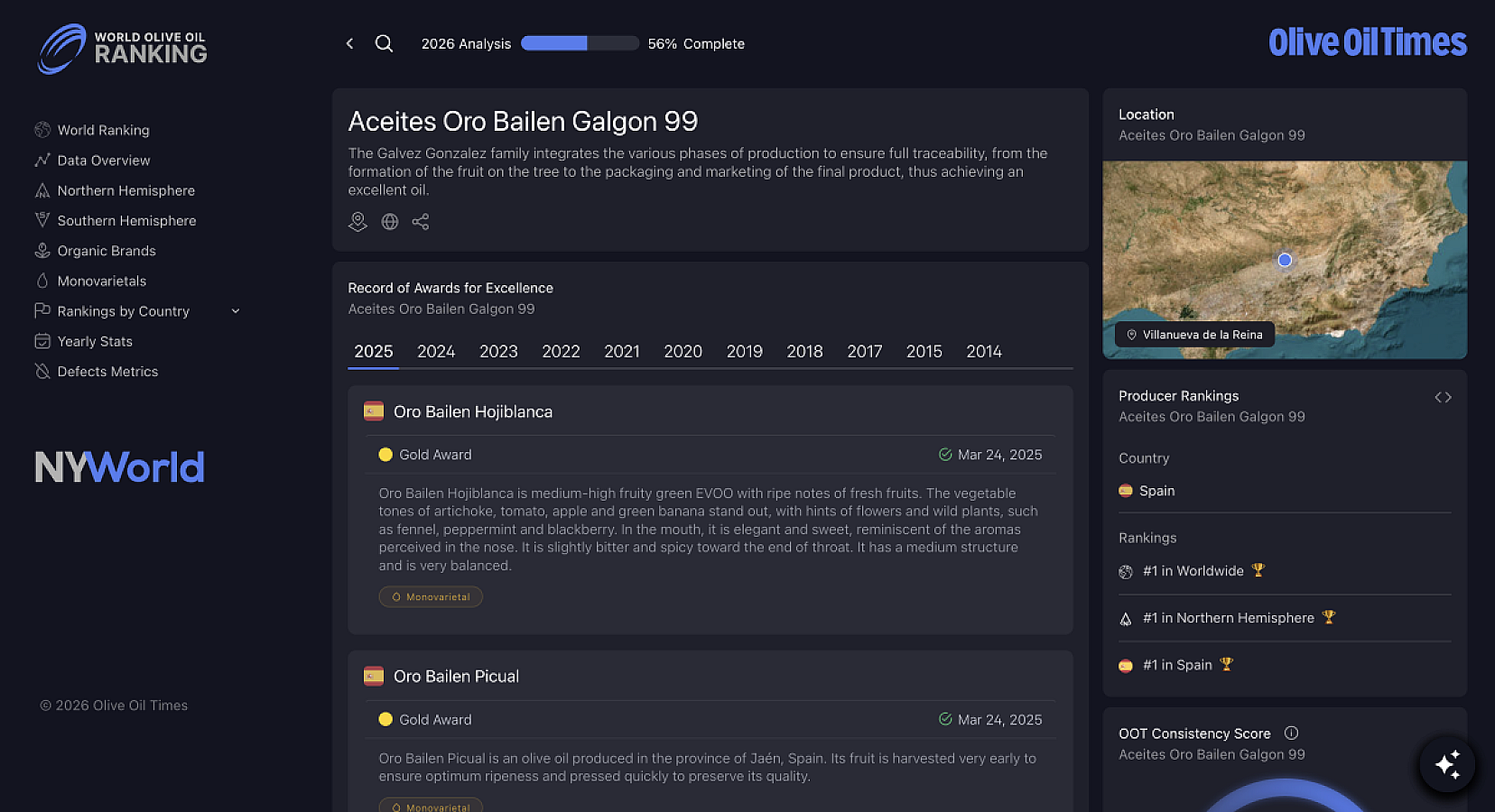Image resolution: width=1495 pixels, height=812 pixels.
Task: Open the producer website via the globe icon
Action: (x=389, y=221)
